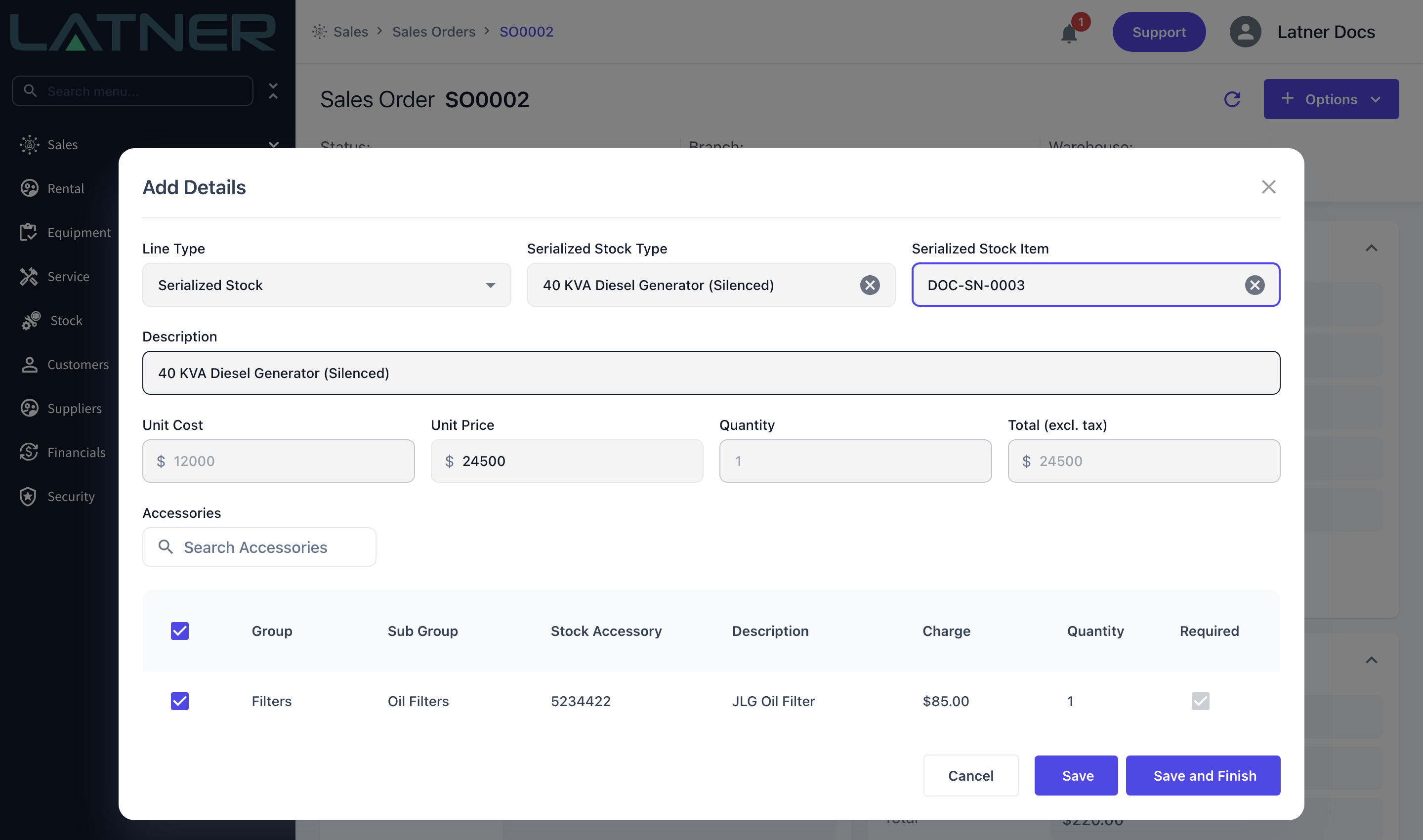Click the Support button
This screenshot has width=1423, height=840.
pos(1159,32)
